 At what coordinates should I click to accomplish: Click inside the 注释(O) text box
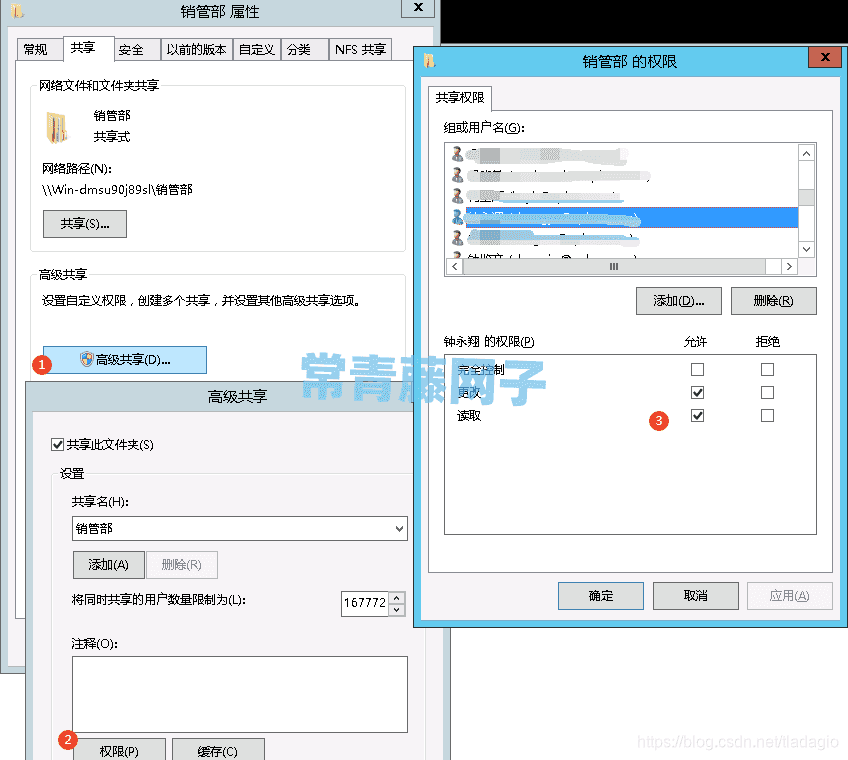coord(240,695)
